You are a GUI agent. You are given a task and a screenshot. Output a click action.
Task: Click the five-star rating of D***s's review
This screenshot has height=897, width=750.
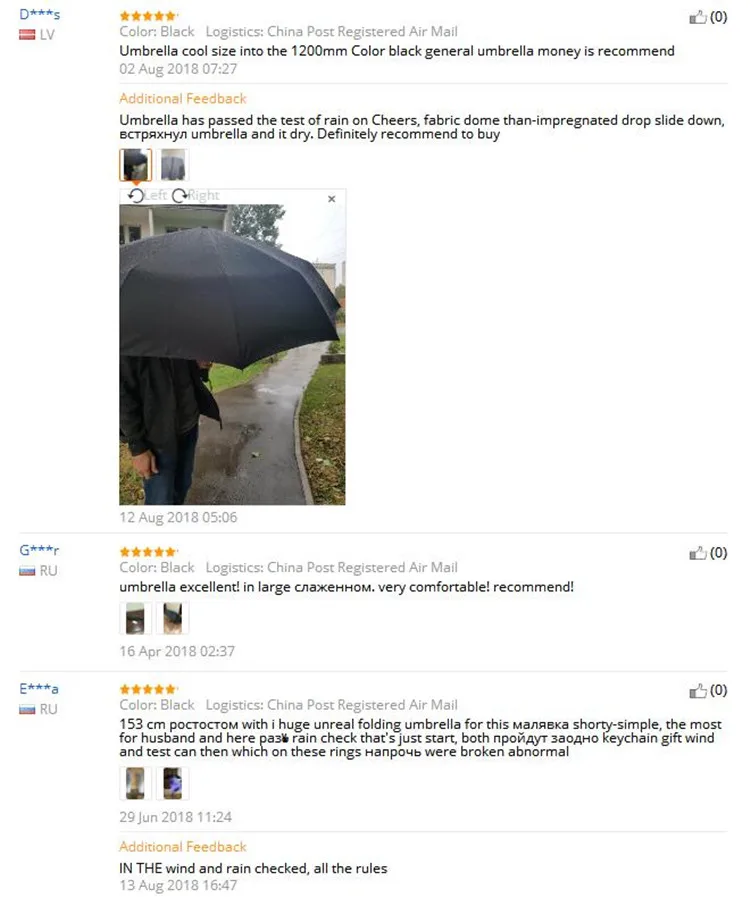[x=149, y=16]
